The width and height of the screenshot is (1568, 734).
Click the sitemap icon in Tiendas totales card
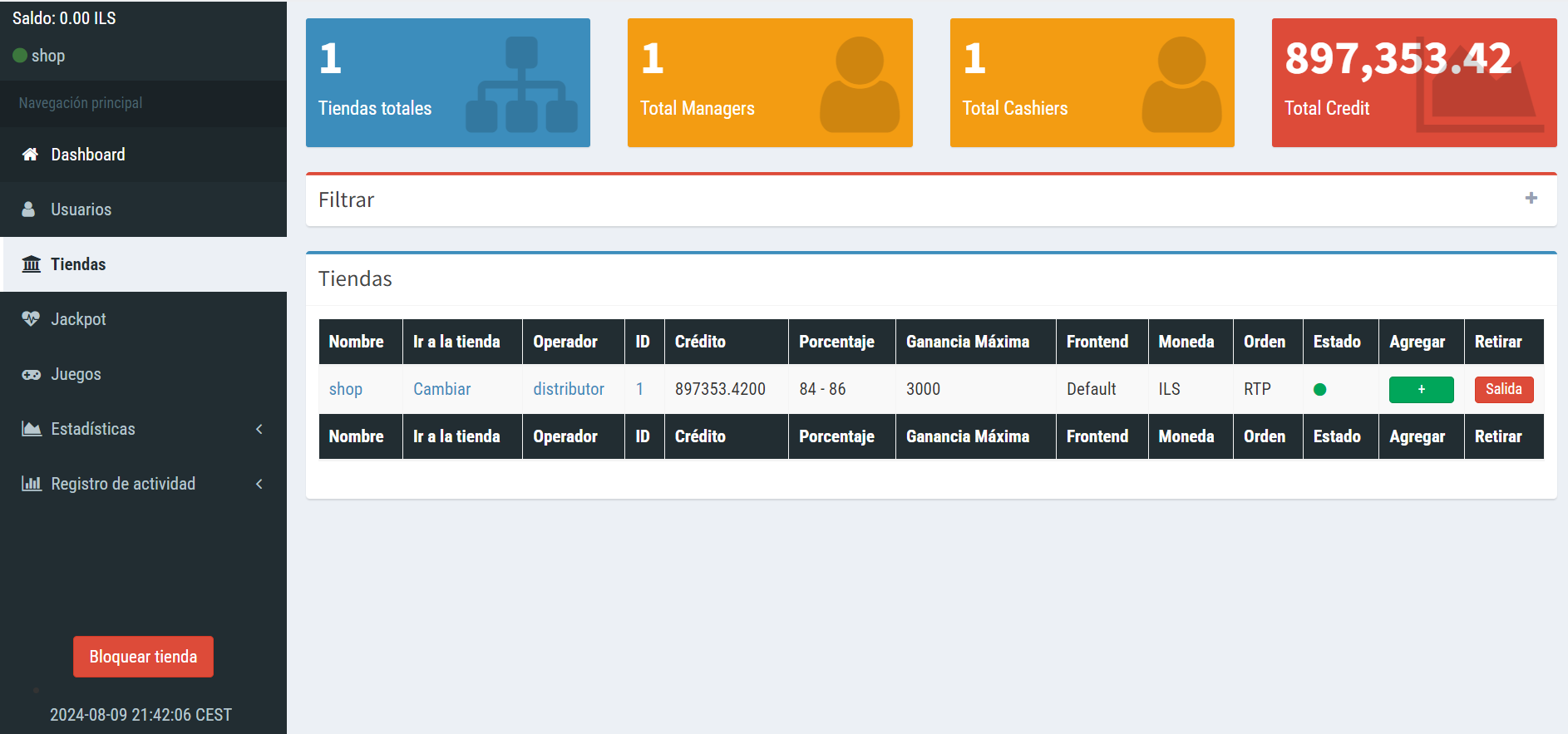point(521,84)
